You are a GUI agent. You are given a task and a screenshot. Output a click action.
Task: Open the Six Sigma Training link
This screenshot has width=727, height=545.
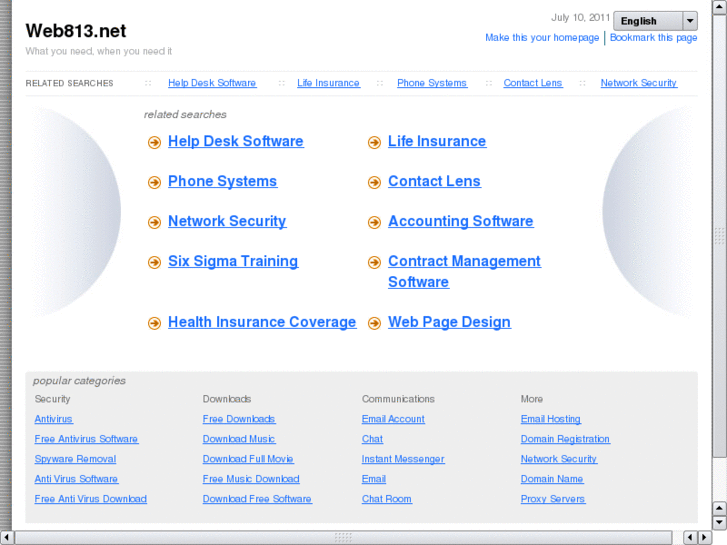pyautogui.click(x=233, y=261)
